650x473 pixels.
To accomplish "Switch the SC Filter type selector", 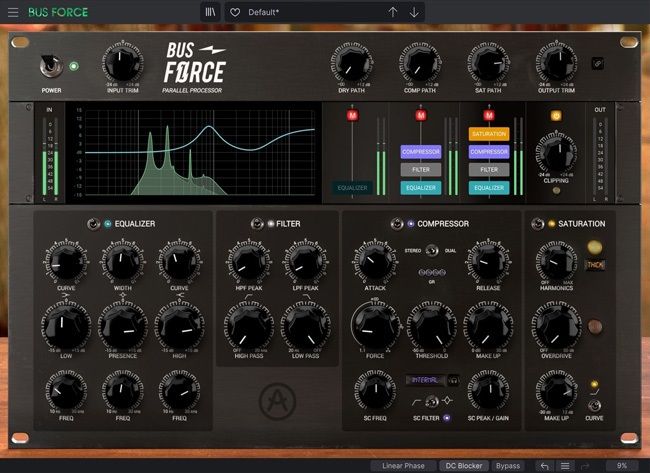I will [x=432, y=401].
